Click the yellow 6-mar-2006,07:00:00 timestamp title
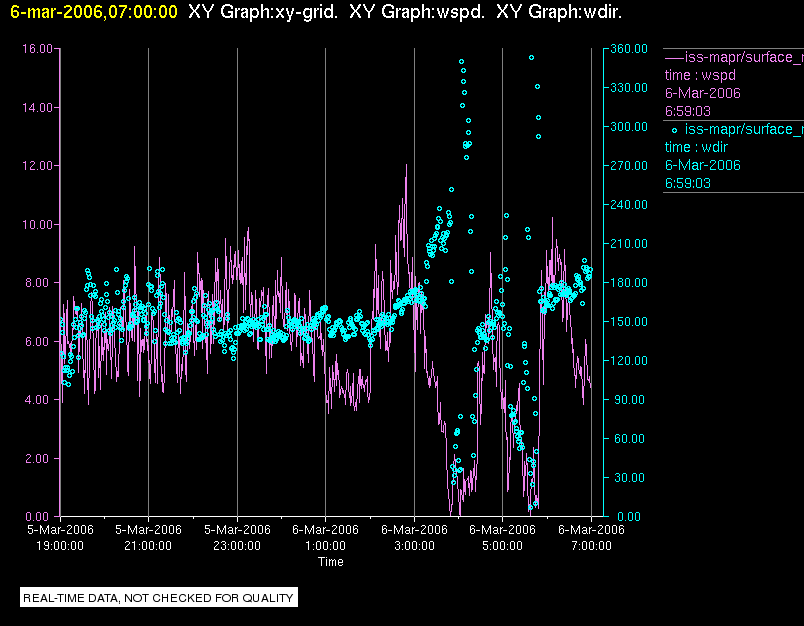This screenshot has height=626, width=804. [94, 12]
